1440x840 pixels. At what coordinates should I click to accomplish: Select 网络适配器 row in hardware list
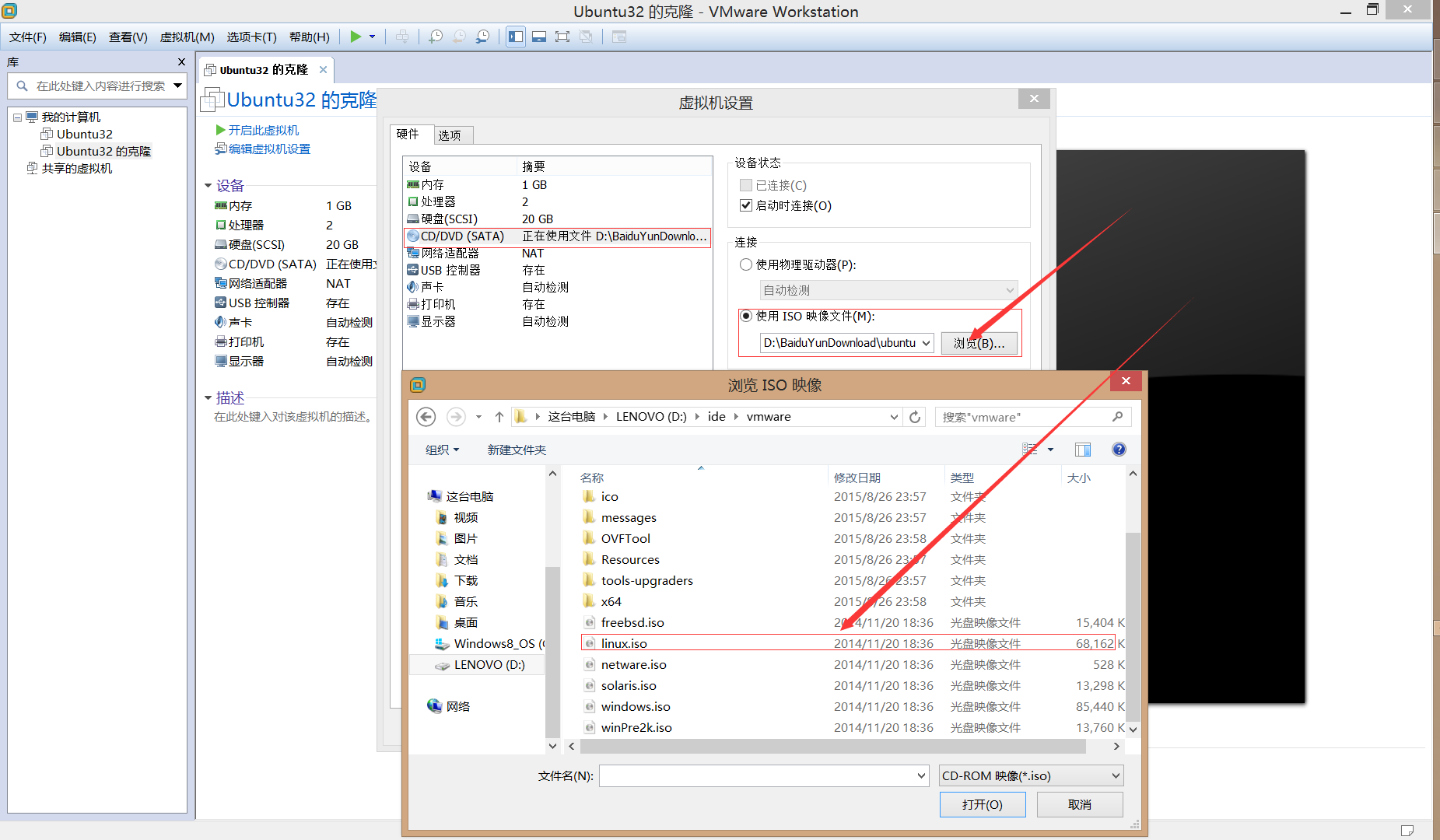pos(557,253)
